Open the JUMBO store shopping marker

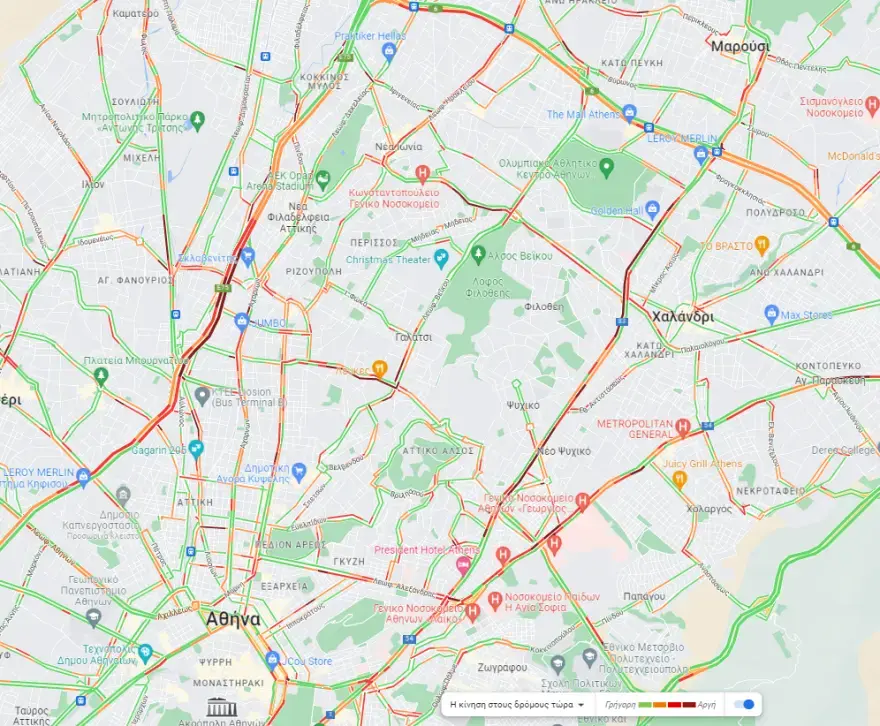pos(242,322)
